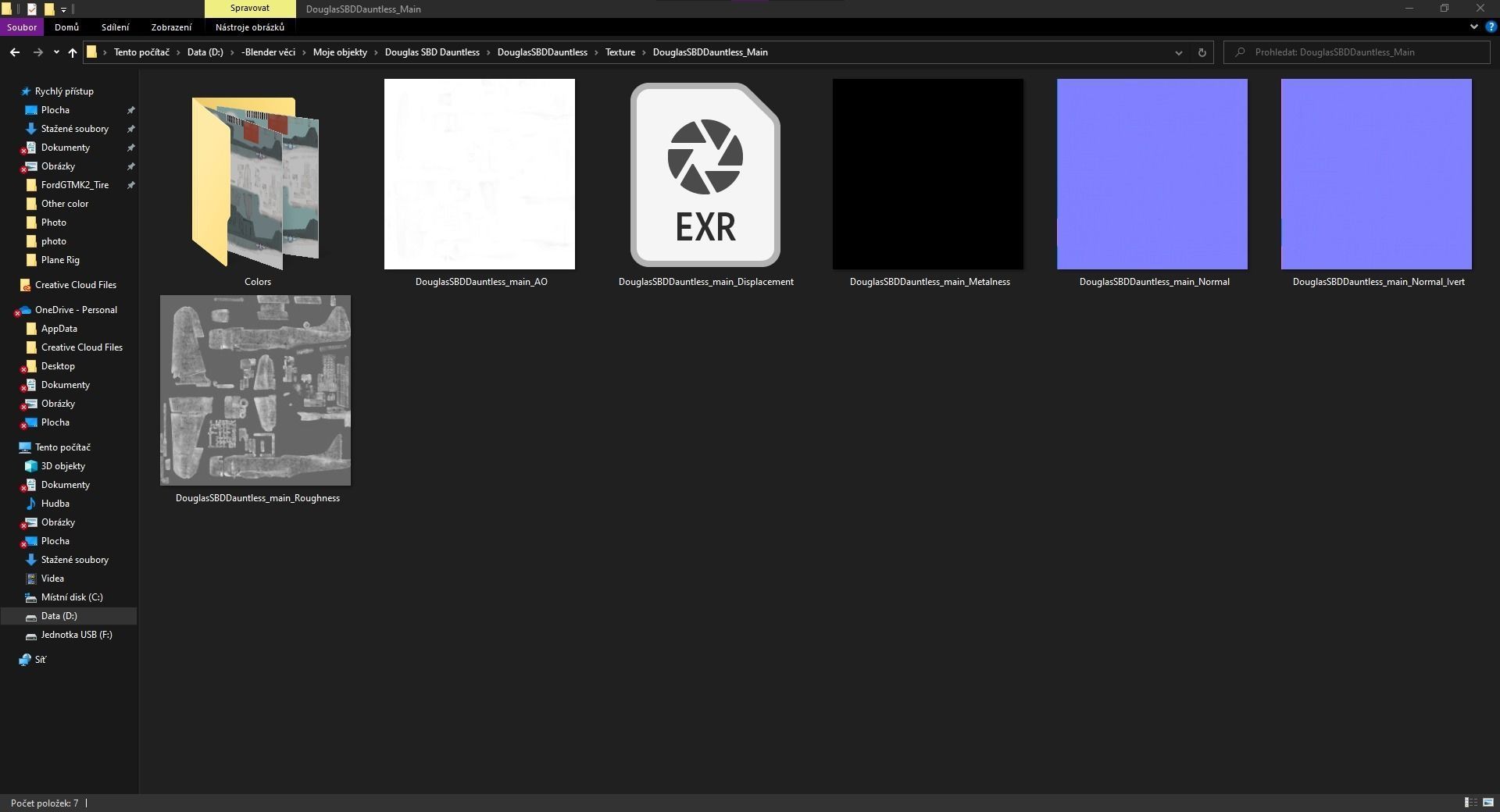Open the AppData folder under OneDrive
The image size is (1500, 812).
(x=59, y=329)
